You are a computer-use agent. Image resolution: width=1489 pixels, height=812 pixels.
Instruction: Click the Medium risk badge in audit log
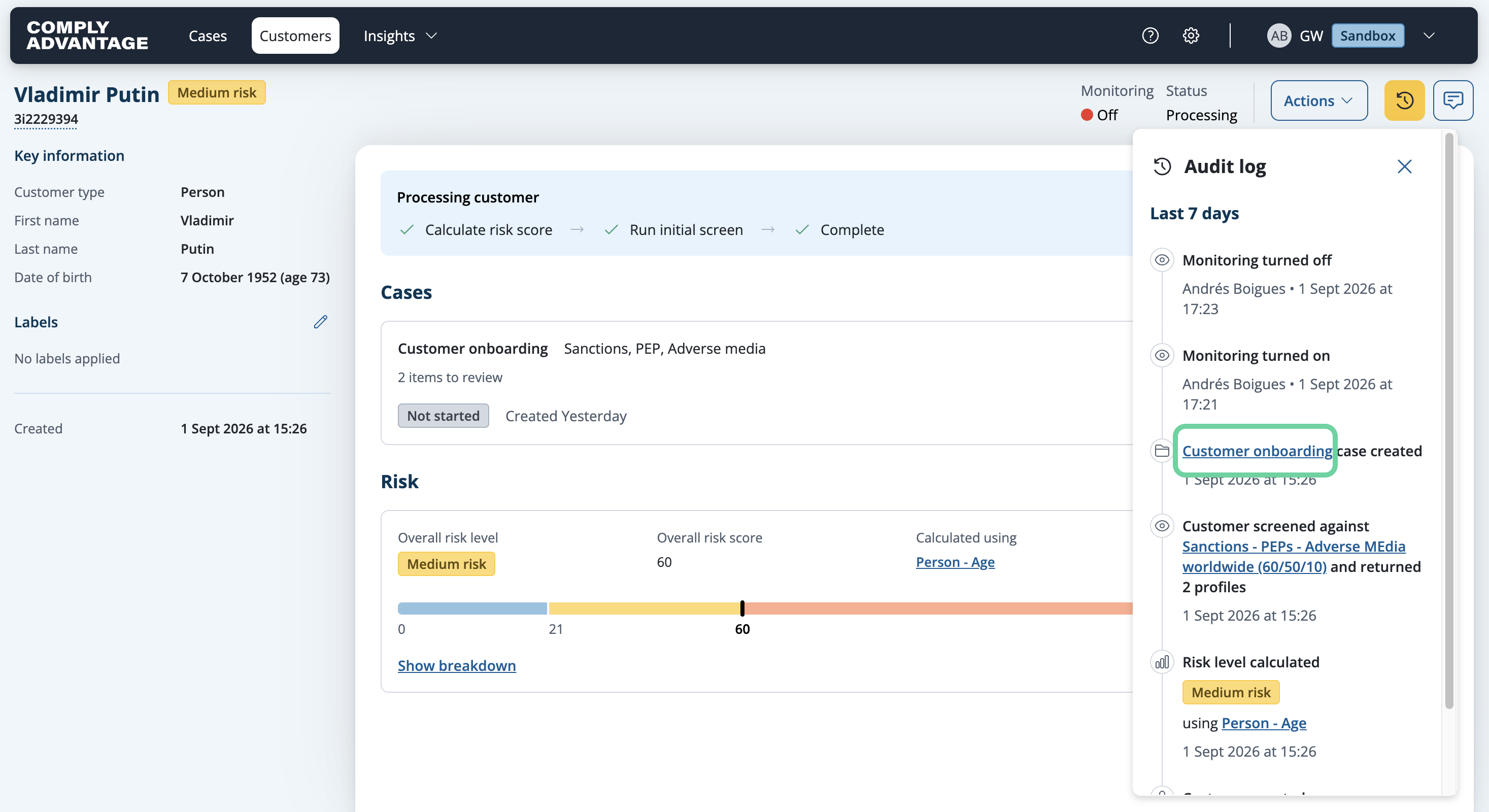click(x=1231, y=692)
